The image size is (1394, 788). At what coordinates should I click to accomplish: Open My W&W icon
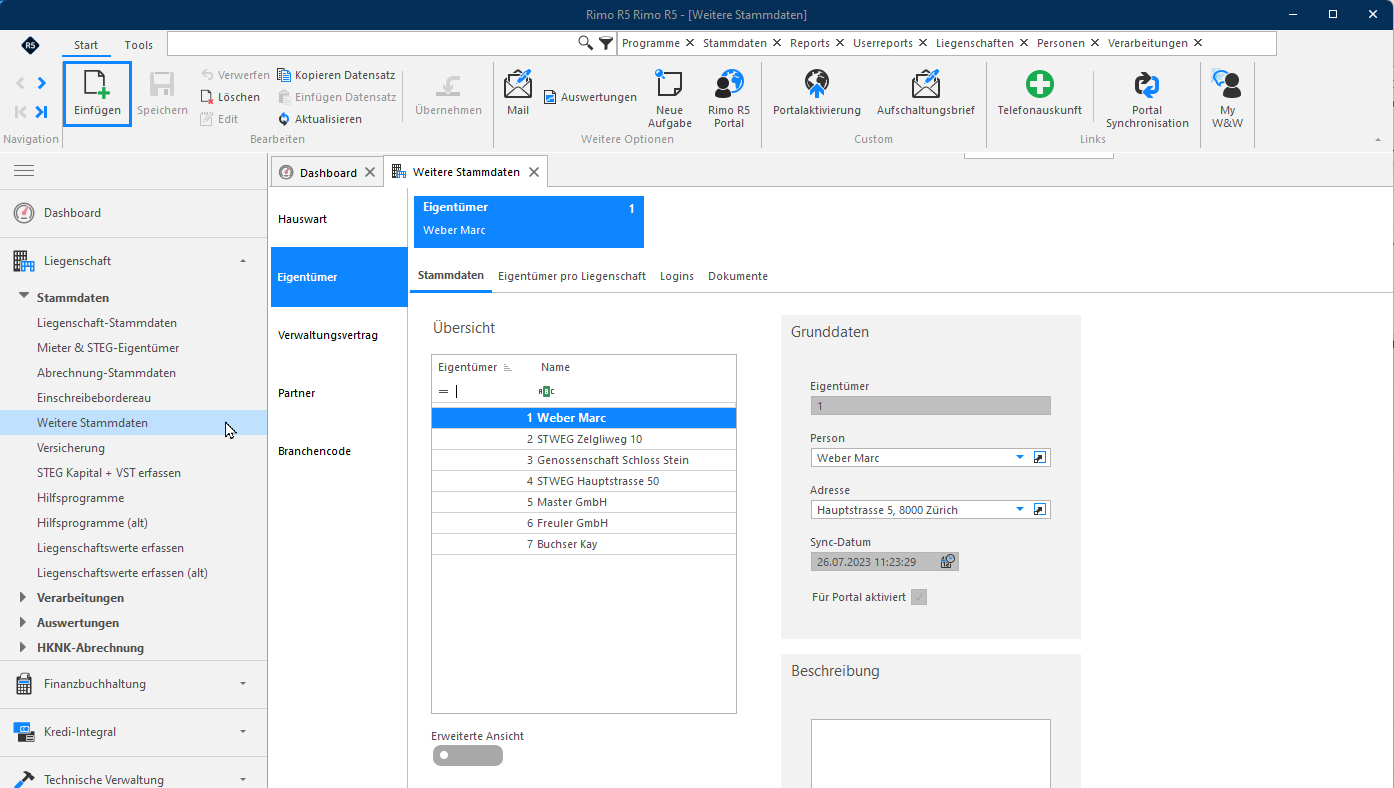pyautogui.click(x=1227, y=85)
